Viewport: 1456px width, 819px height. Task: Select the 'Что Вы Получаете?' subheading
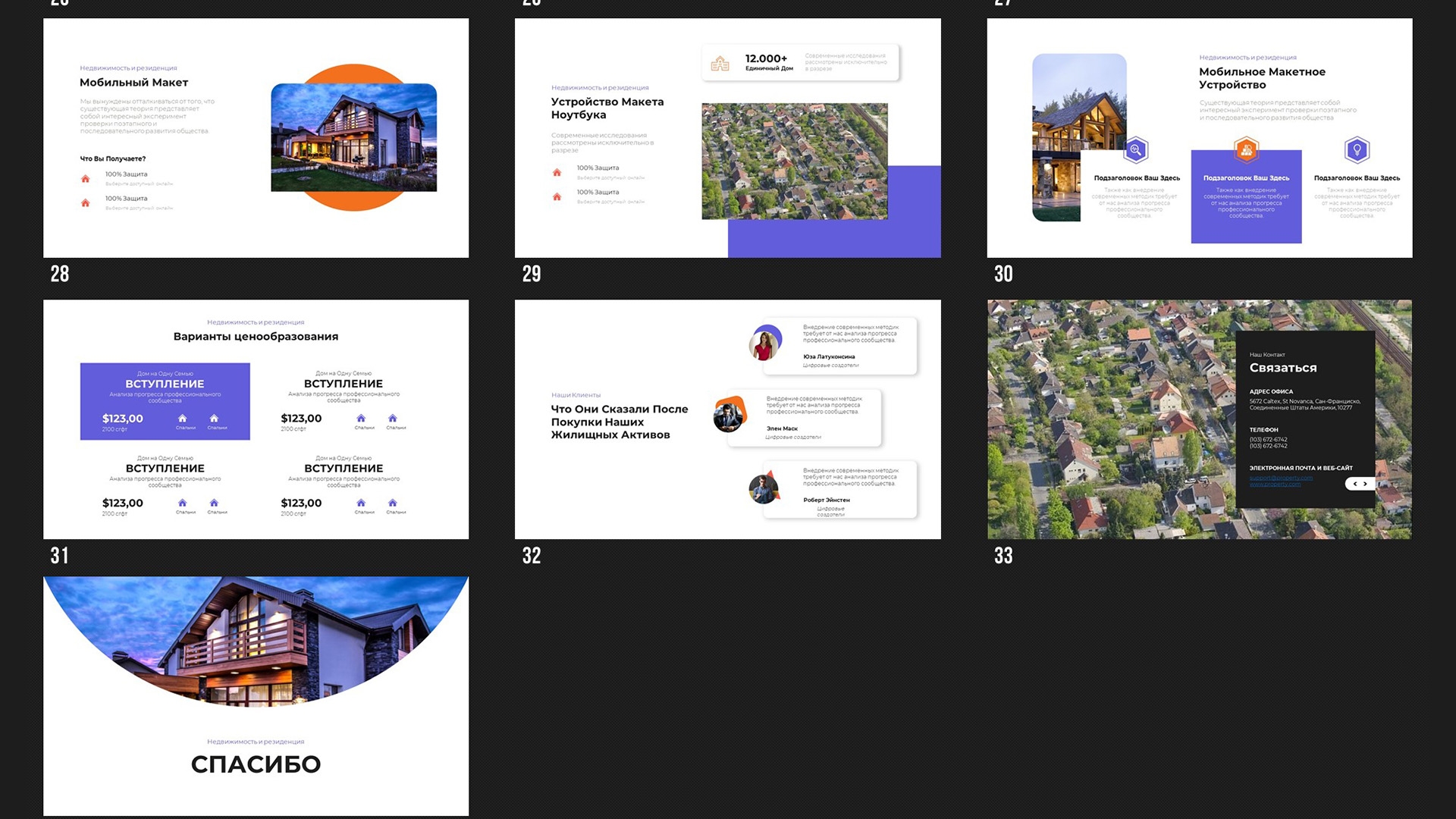tap(113, 158)
